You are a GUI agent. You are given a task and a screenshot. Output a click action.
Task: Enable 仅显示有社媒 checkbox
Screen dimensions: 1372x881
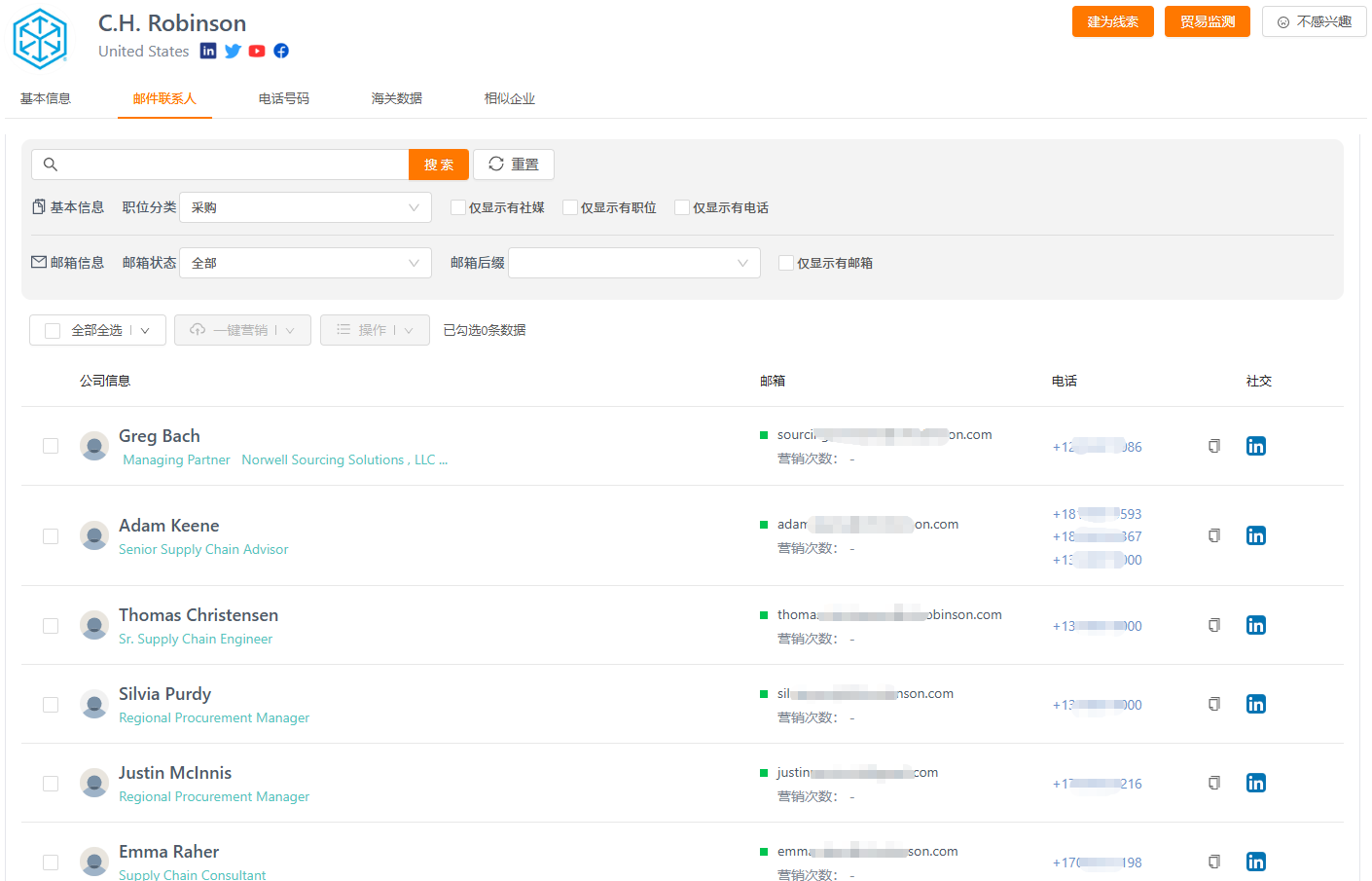pos(458,207)
